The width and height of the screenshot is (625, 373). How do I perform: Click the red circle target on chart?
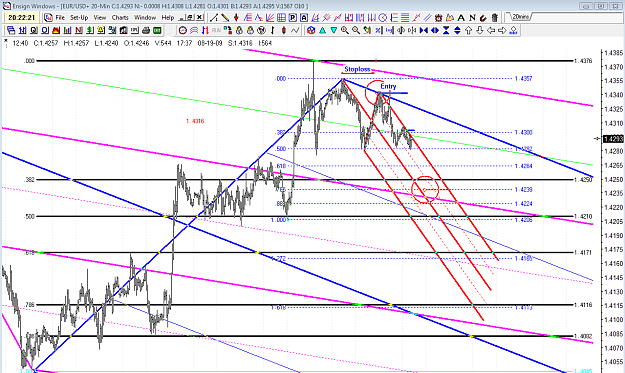click(425, 190)
